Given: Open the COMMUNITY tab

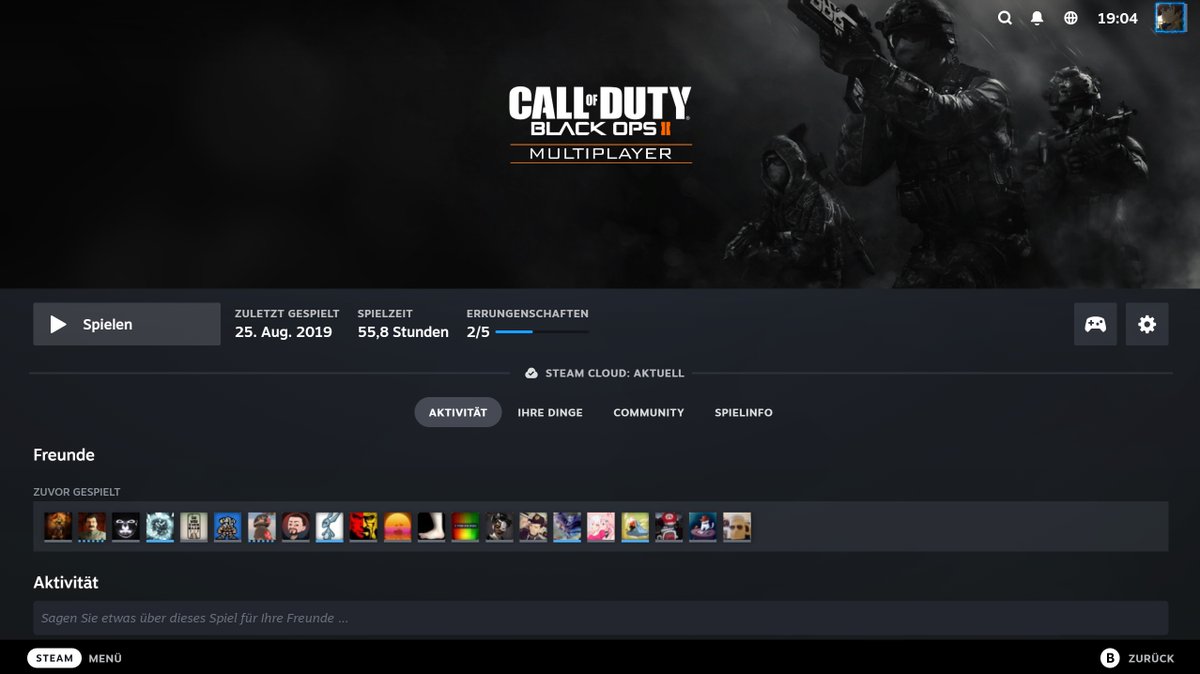Looking at the screenshot, I should (x=649, y=412).
